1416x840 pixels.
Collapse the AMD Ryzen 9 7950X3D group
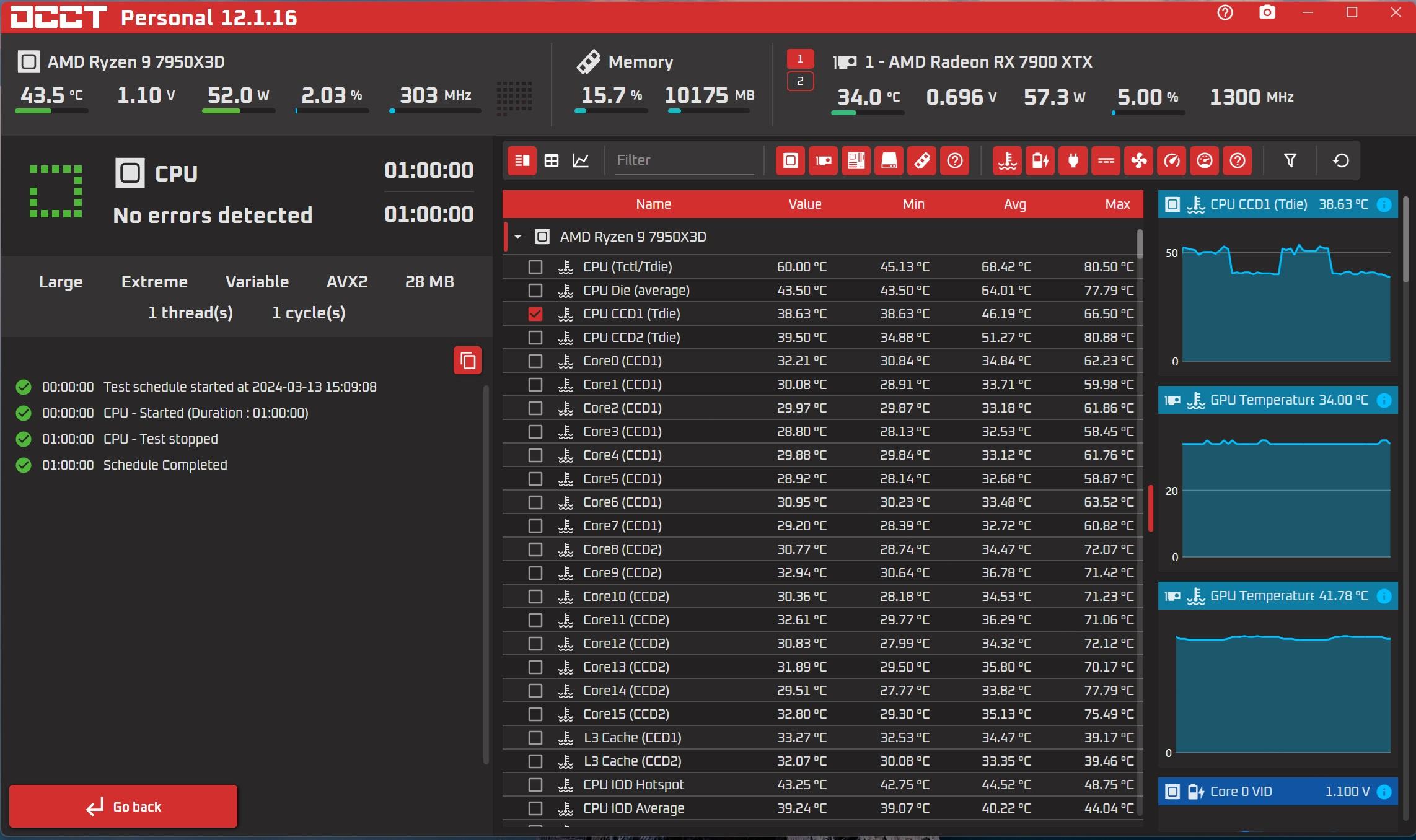coord(518,237)
